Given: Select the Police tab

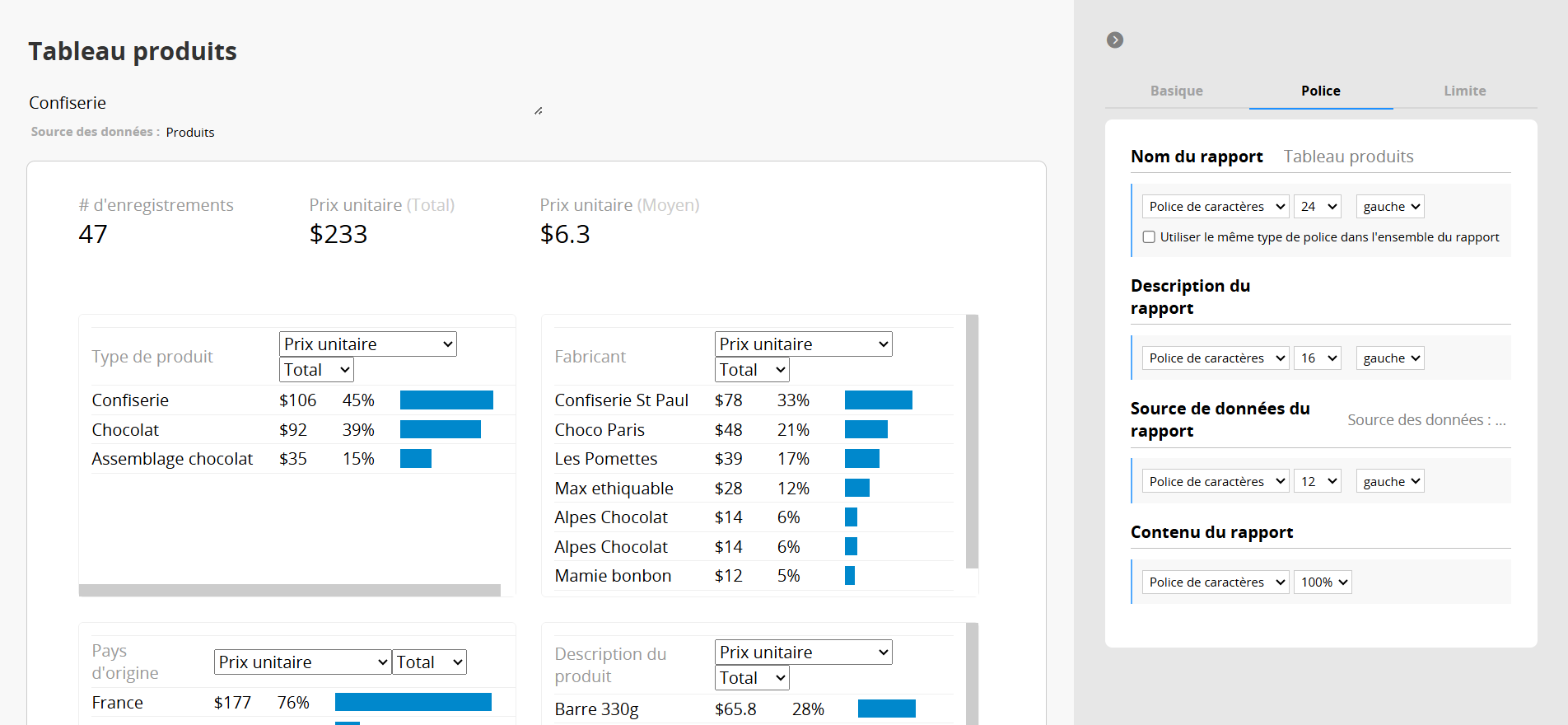Looking at the screenshot, I should (x=1321, y=91).
